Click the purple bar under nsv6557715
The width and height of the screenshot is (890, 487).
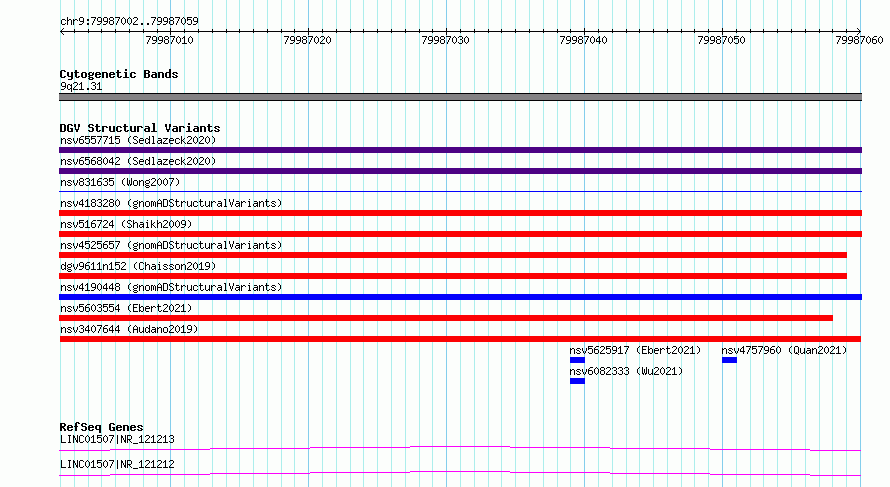pyautogui.click(x=460, y=150)
